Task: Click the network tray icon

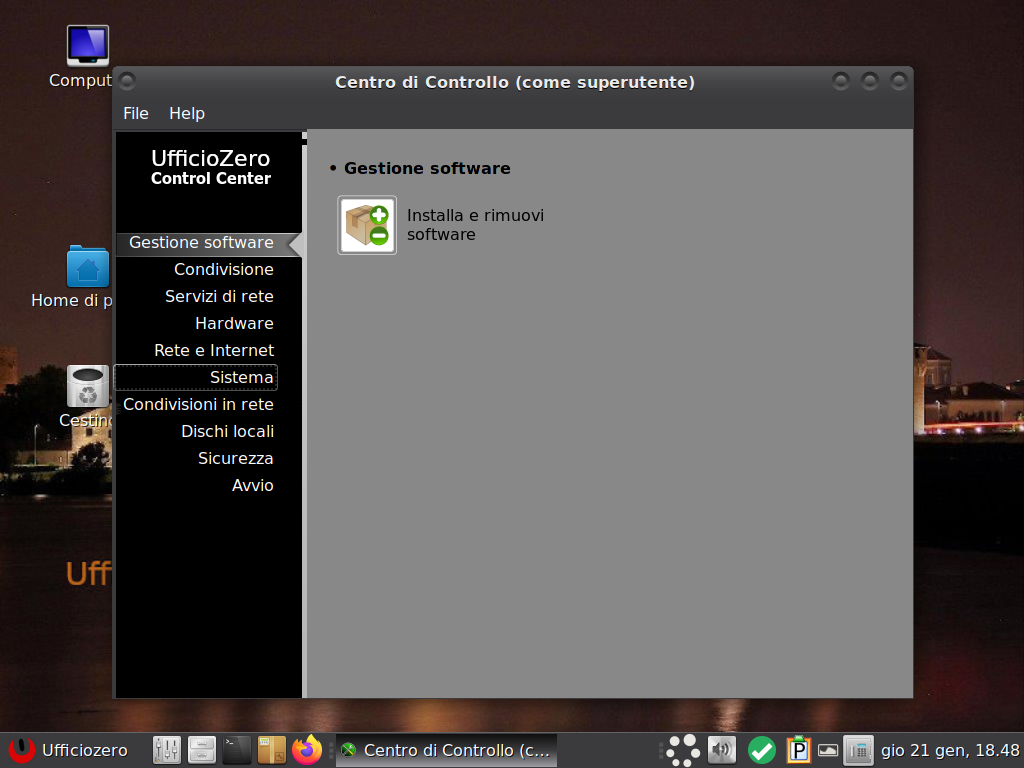Action: pyautogui.click(x=827, y=750)
